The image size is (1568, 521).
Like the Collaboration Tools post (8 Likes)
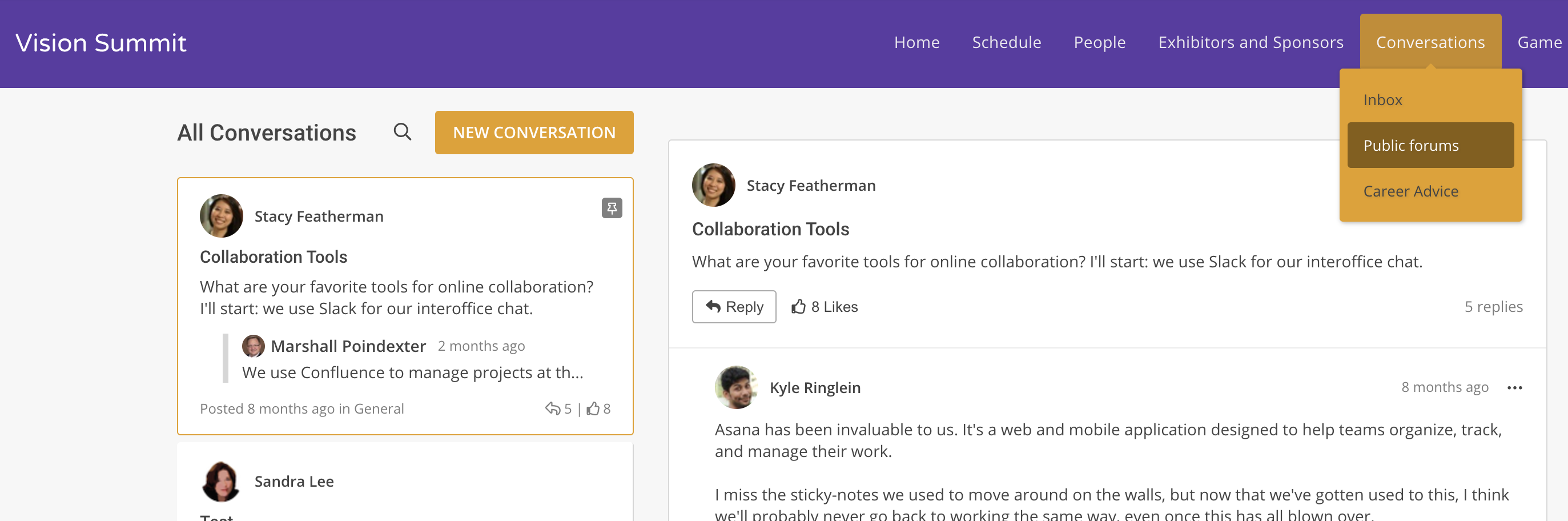(824, 307)
